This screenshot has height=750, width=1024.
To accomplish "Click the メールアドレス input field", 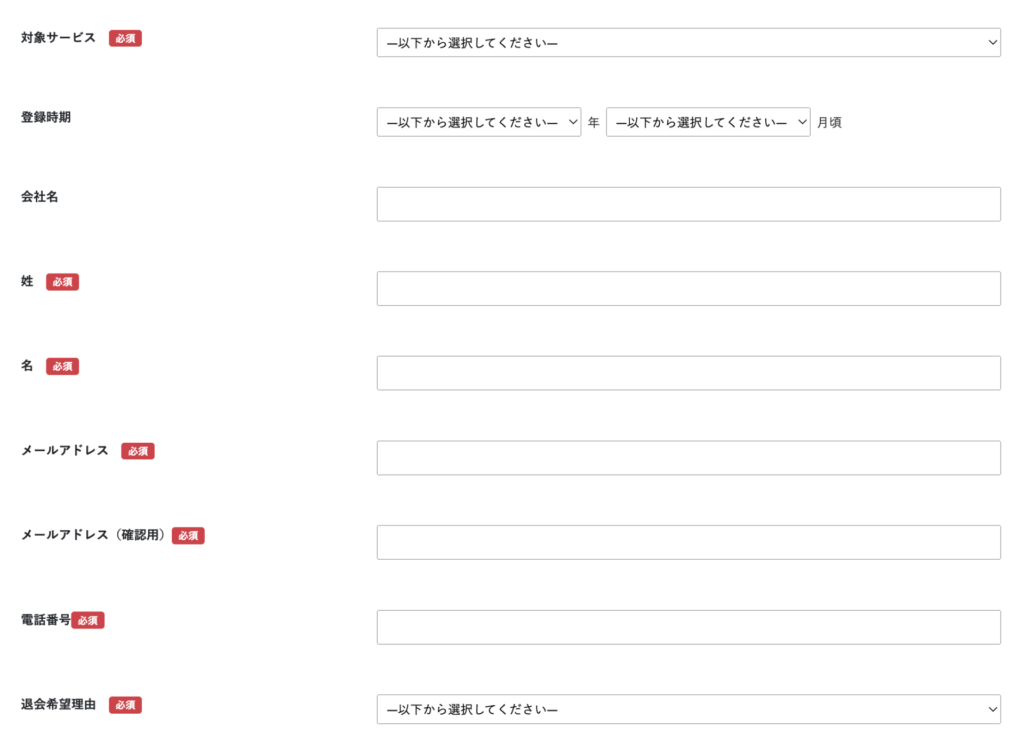I will pyautogui.click(x=688, y=458).
